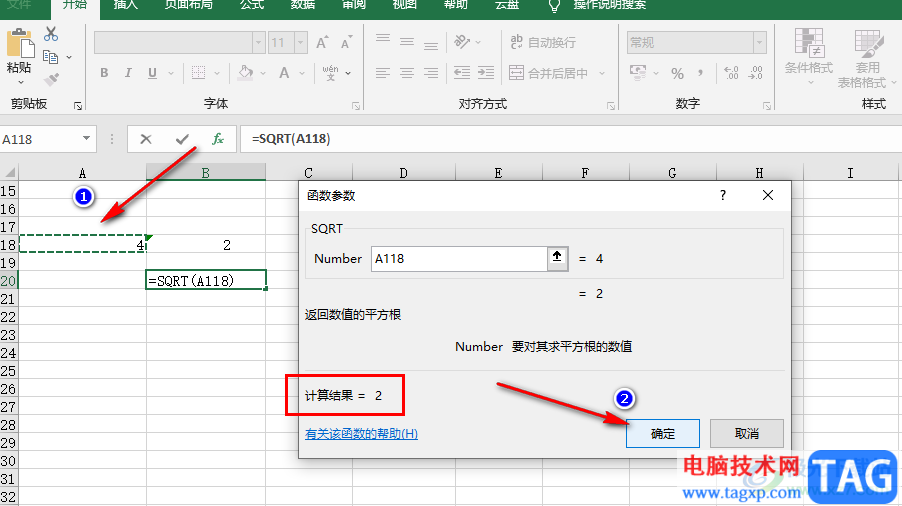Screen dimensions: 902x506
Task: Click the Comma Style icon
Action: 700,73
